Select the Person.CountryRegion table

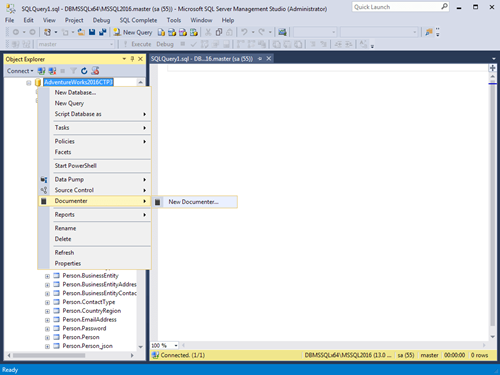tap(92, 311)
